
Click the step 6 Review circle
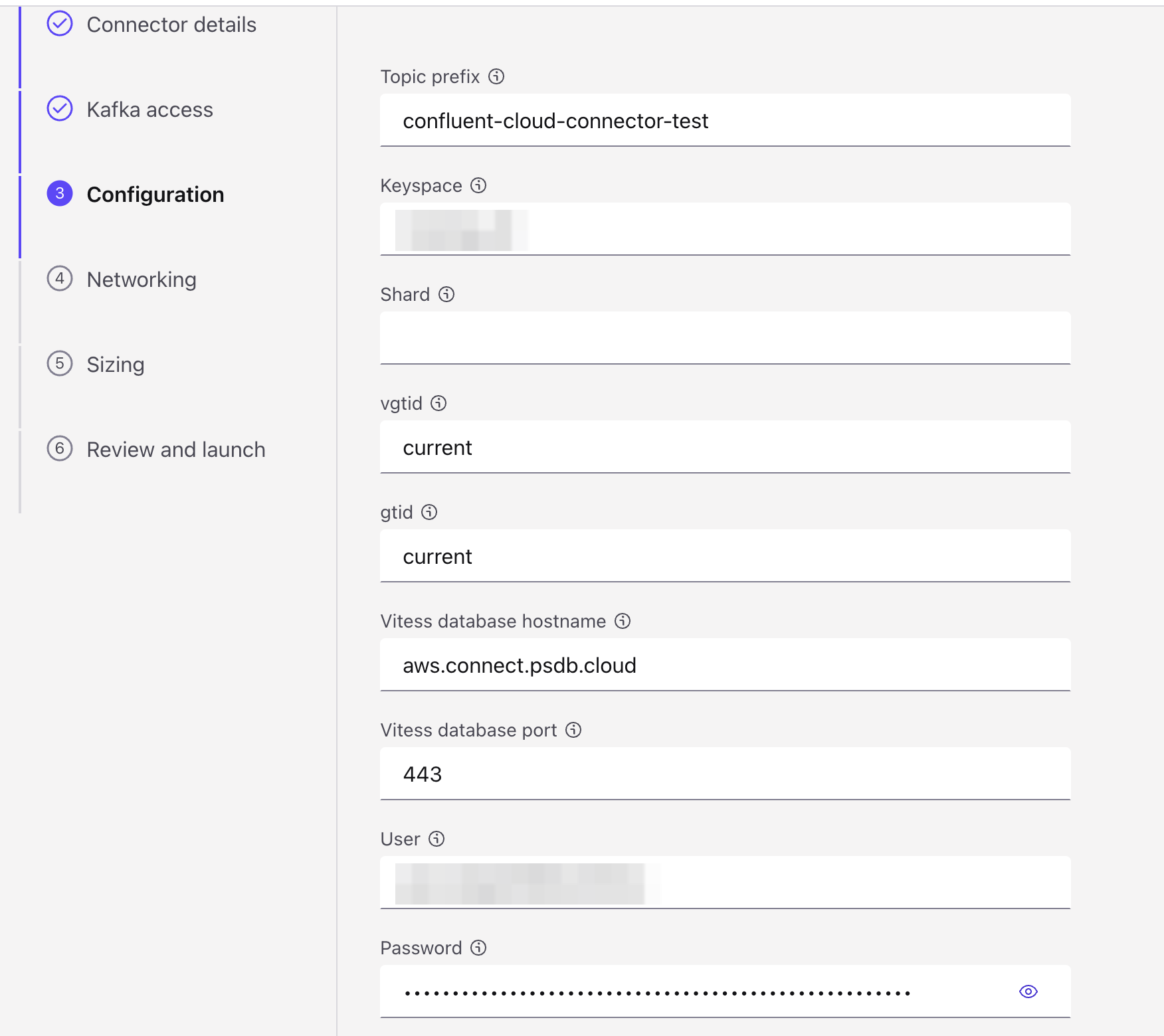click(x=60, y=448)
